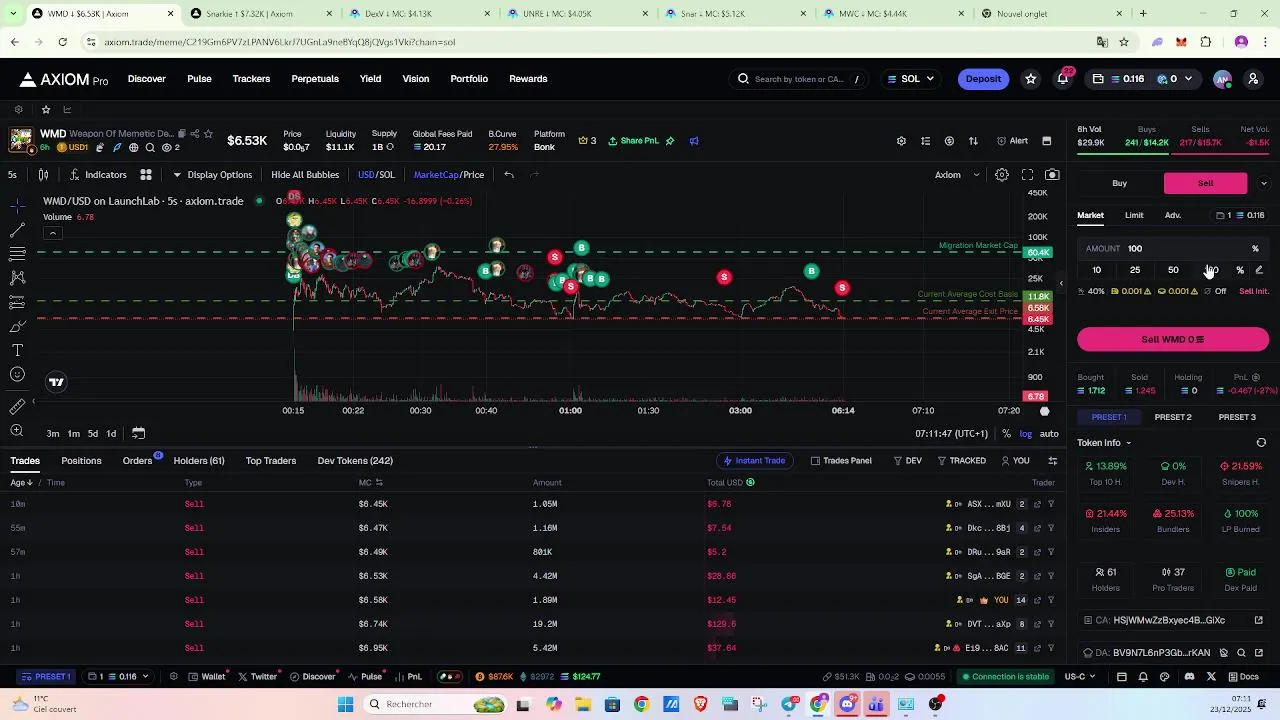The width and height of the screenshot is (1280, 720).
Task: Click the Deposit button
Action: (x=983, y=79)
